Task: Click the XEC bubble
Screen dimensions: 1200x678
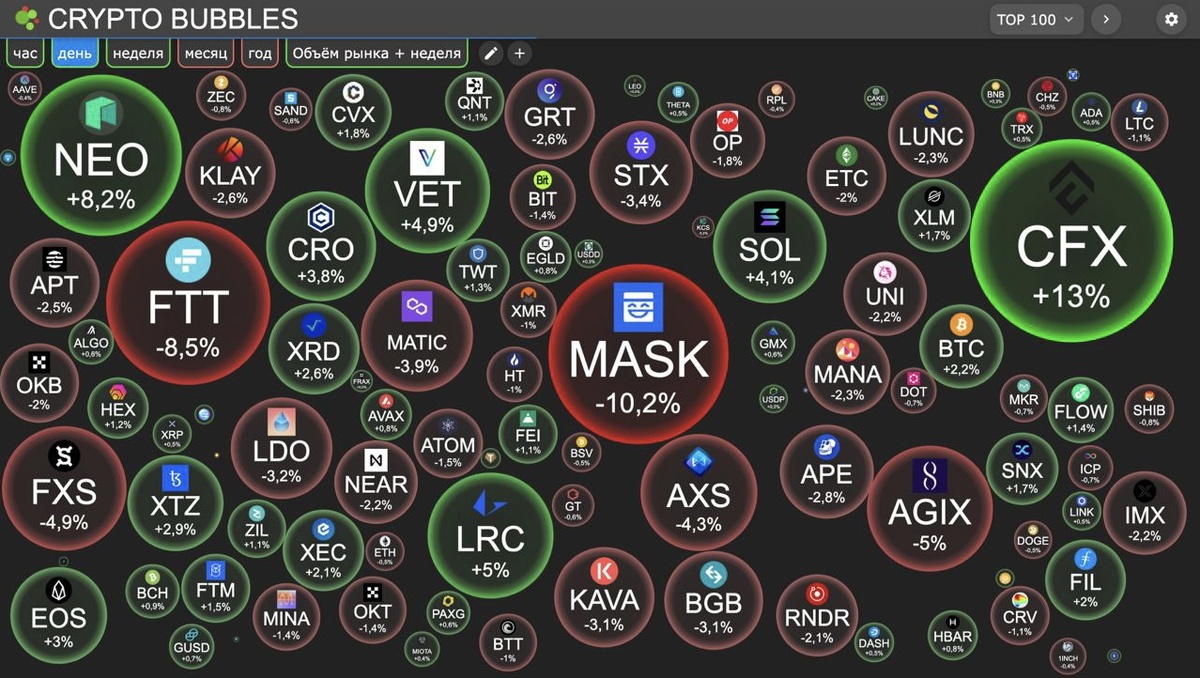Action: coord(323,551)
